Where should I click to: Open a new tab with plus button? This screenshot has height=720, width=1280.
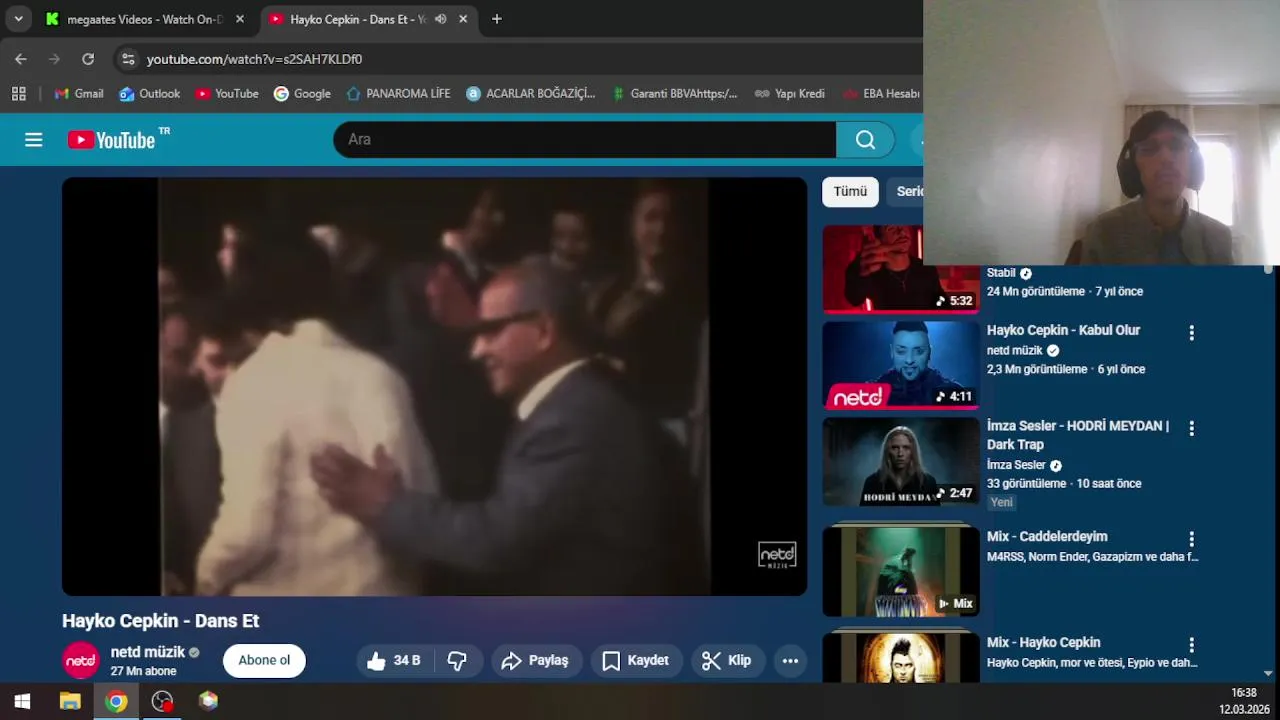tap(497, 19)
